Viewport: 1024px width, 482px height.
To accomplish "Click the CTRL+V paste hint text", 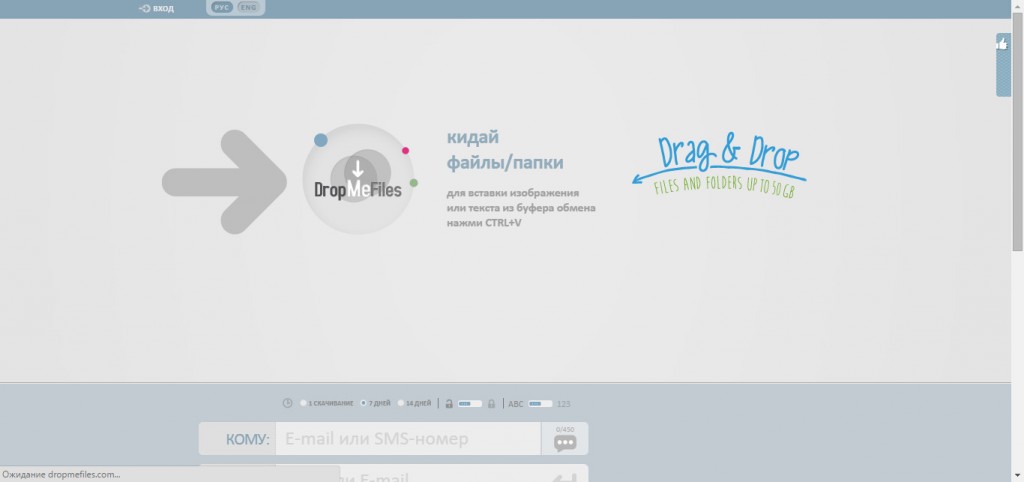I will pos(521,208).
